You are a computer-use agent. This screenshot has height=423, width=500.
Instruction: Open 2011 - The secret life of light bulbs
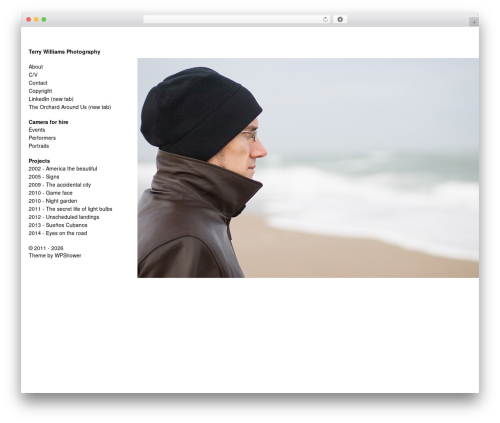click(x=70, y=209)
